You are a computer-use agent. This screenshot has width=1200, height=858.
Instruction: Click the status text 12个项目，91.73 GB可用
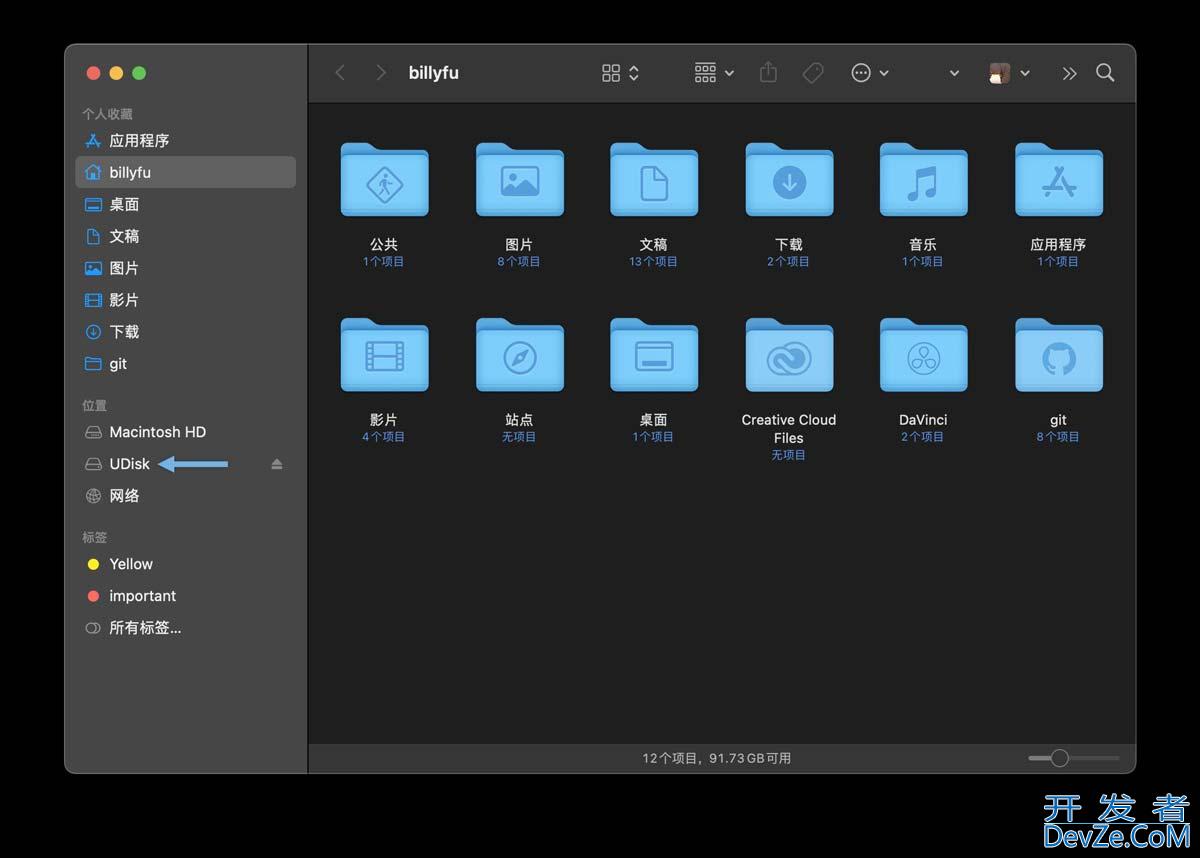coord(717,758)
